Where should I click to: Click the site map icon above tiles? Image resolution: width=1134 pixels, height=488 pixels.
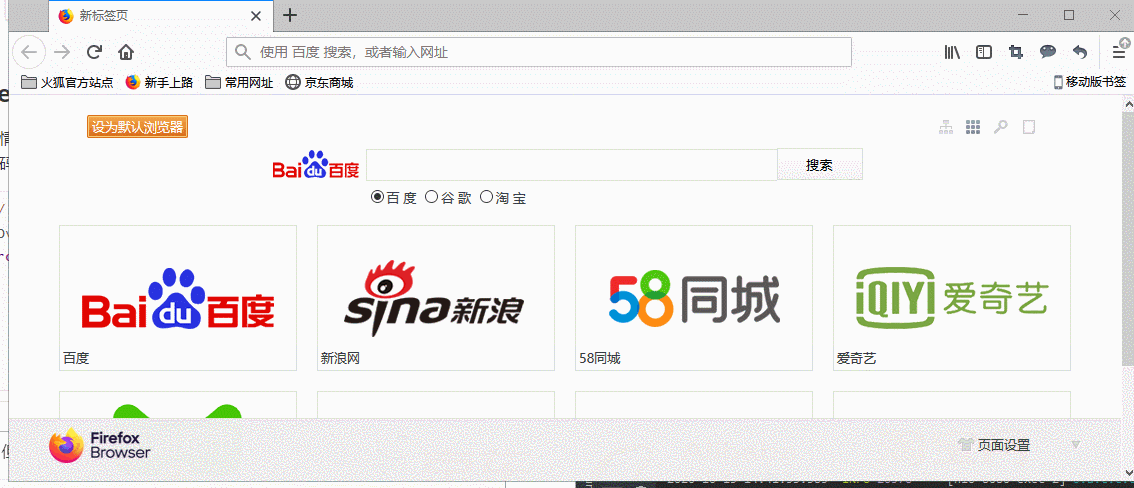point(946,127)
